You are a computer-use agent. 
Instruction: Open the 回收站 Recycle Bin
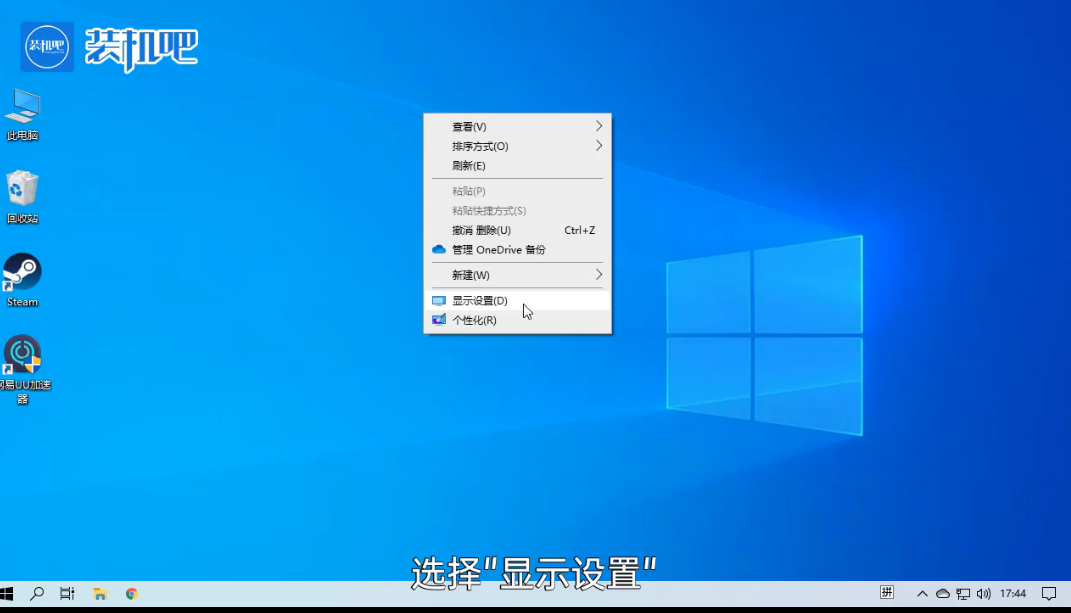click(21, 195)
